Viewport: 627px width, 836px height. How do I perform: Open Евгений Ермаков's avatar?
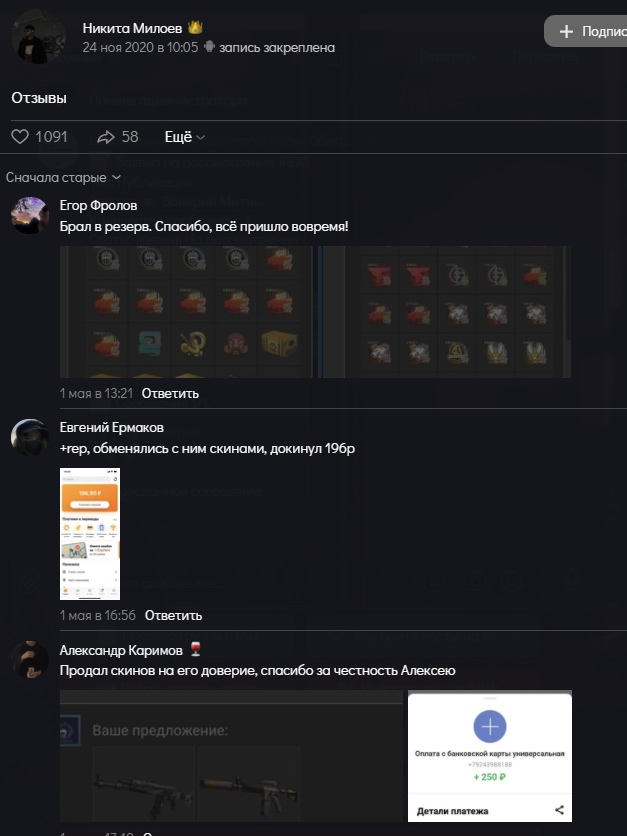point(30,437)
